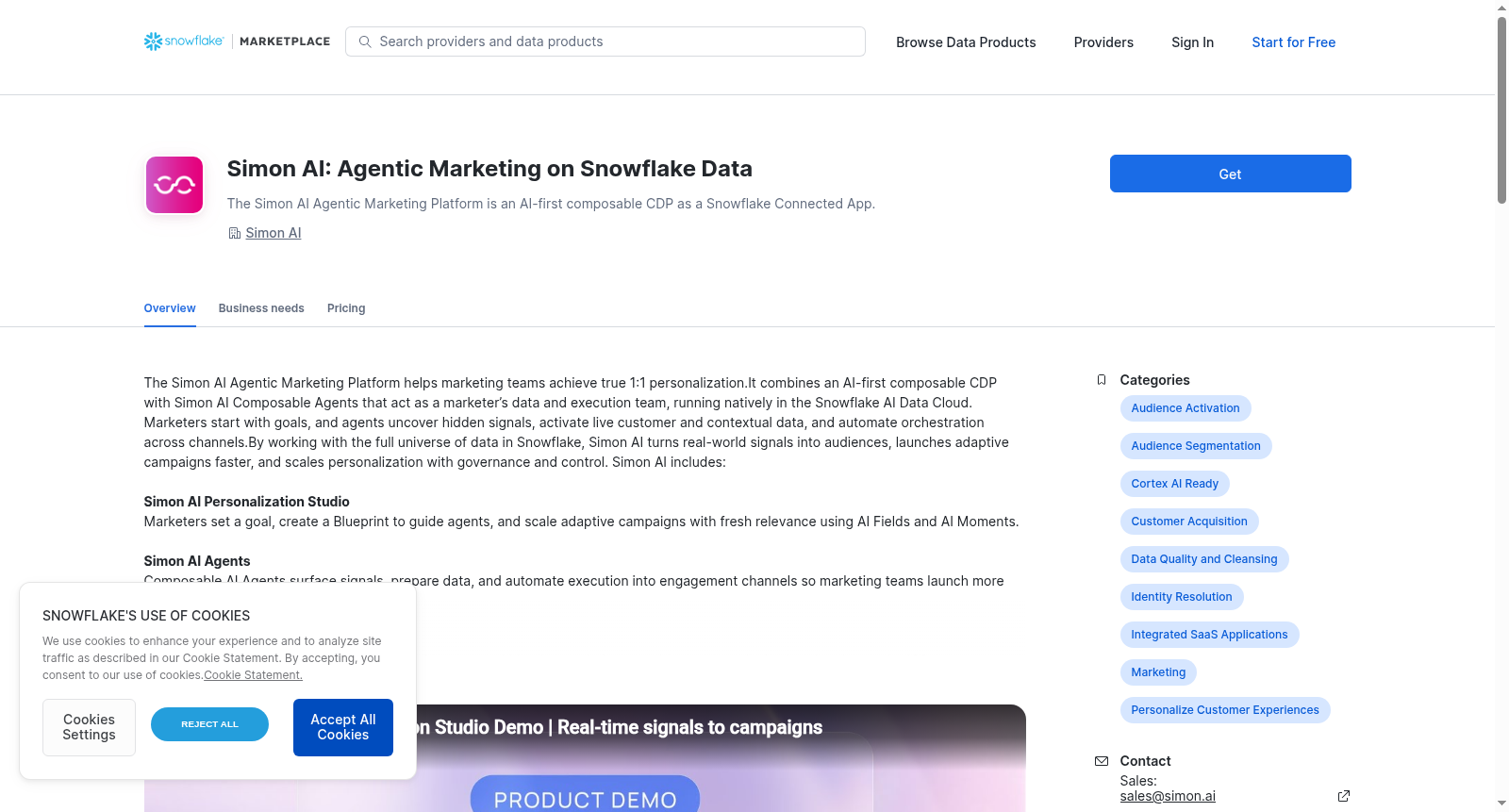The width and height of the screenshot is (1509, 812).
Task: Select the Audience Segmentation category tag
Action: [1196, 446]
